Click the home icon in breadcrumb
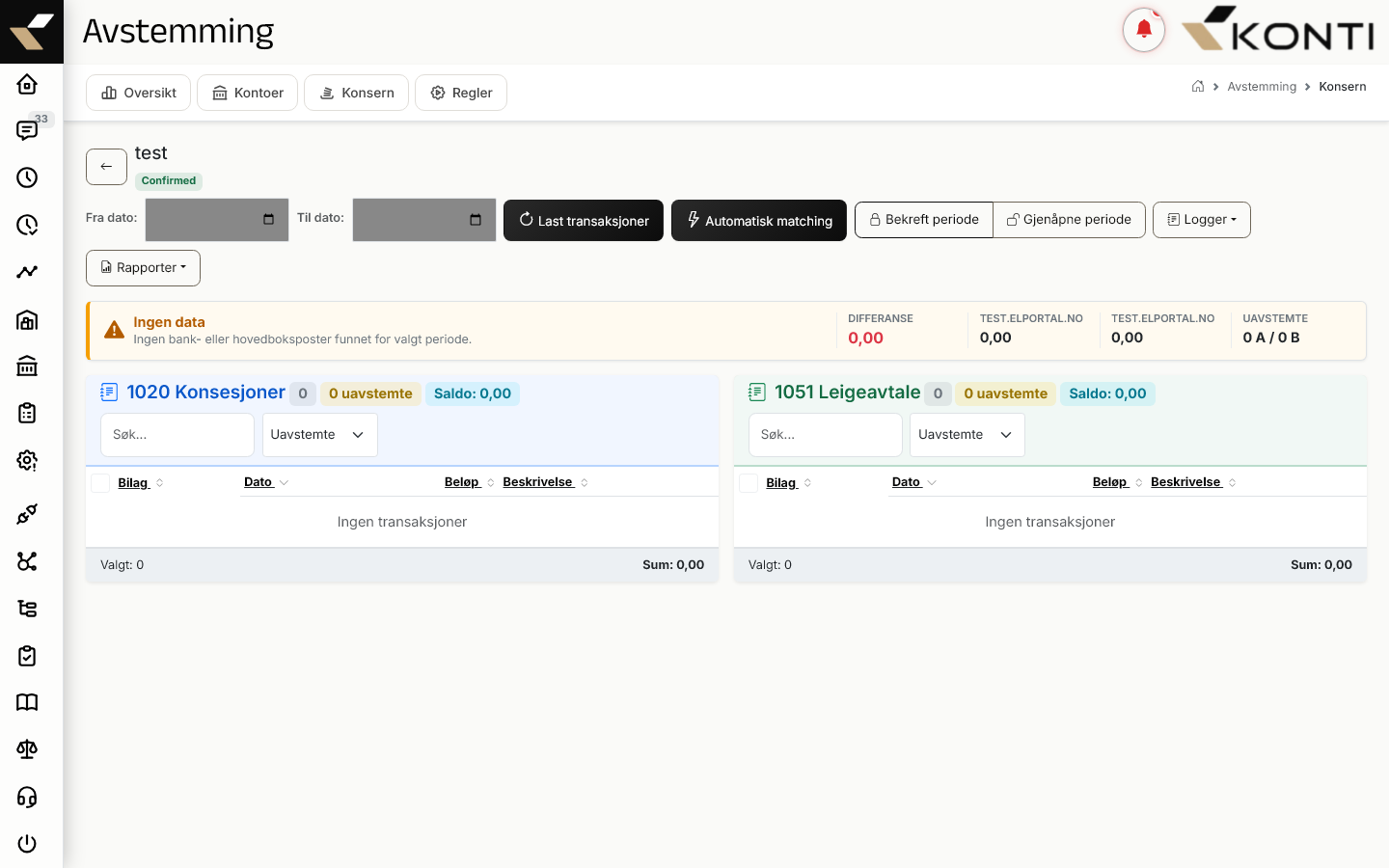The height and width of the screenshot is (868, 1389). coord(1198,86)
